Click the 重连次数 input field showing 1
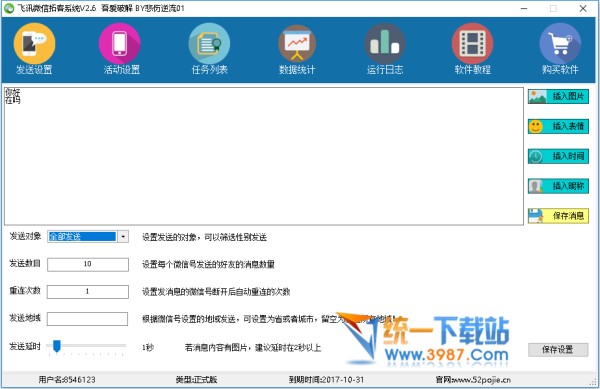The width and height of the screenshot is (600, 389). [x=88, y=292]
